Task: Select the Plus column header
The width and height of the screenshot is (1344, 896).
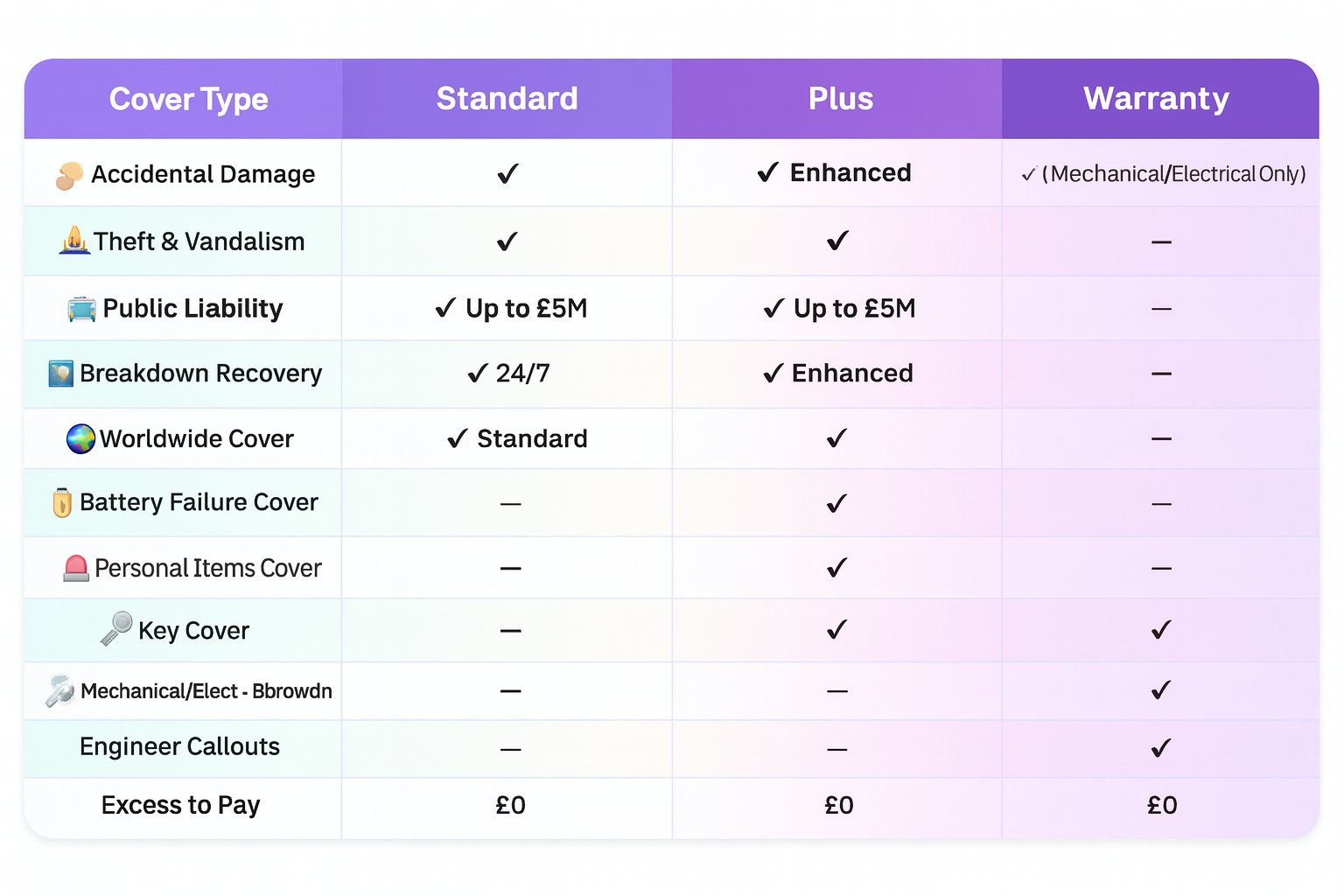Action: 840,99
